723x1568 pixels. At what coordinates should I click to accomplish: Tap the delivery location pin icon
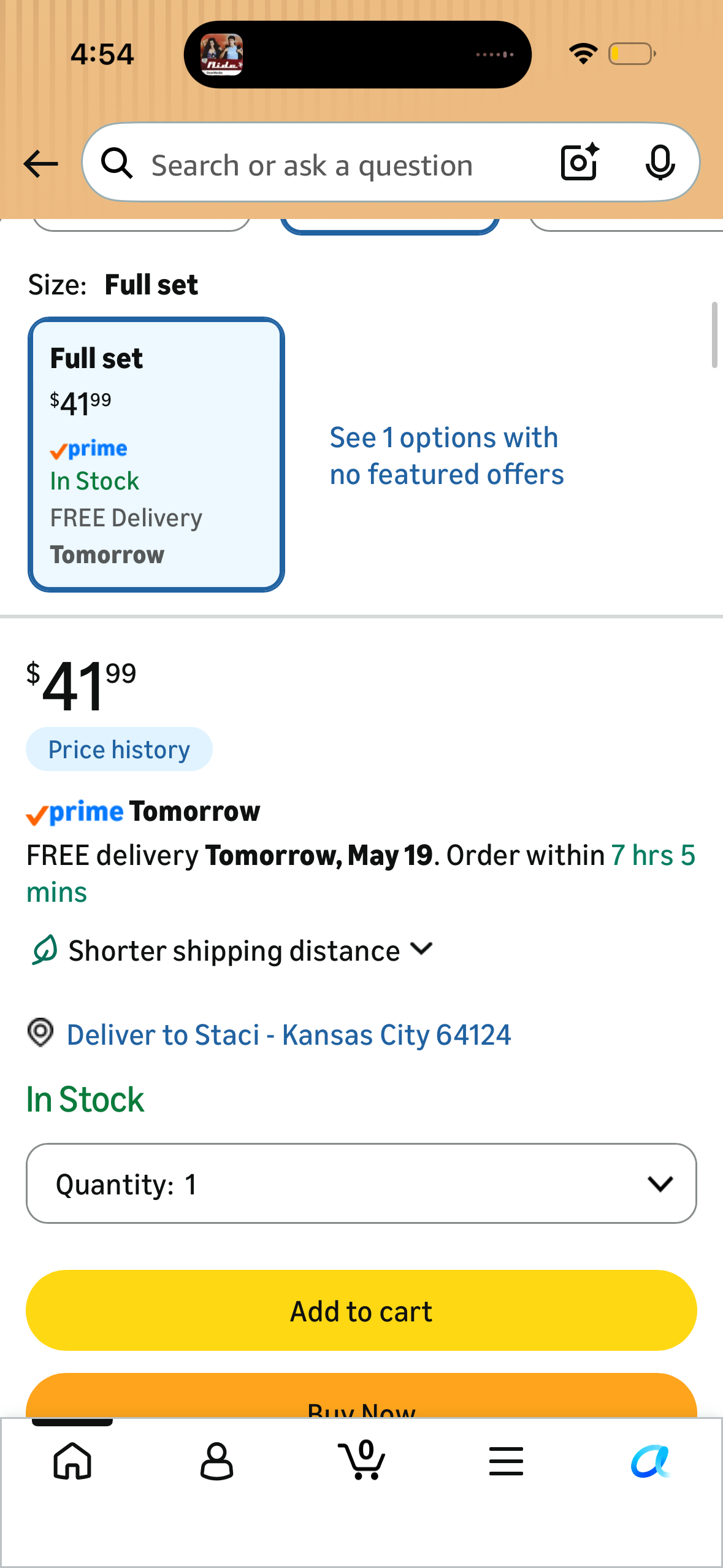(x=40, y=1033)
